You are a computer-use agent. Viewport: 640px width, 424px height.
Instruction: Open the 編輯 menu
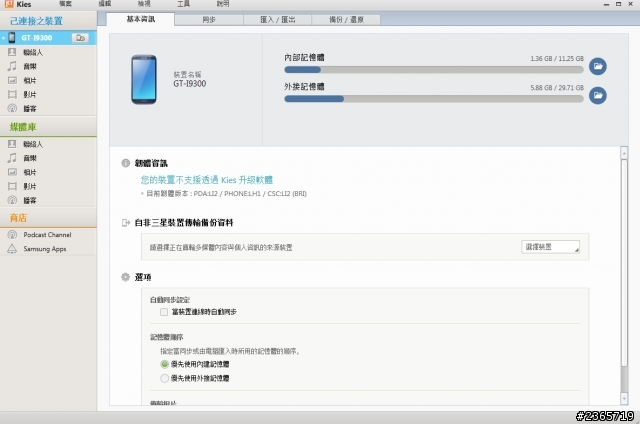105,4
